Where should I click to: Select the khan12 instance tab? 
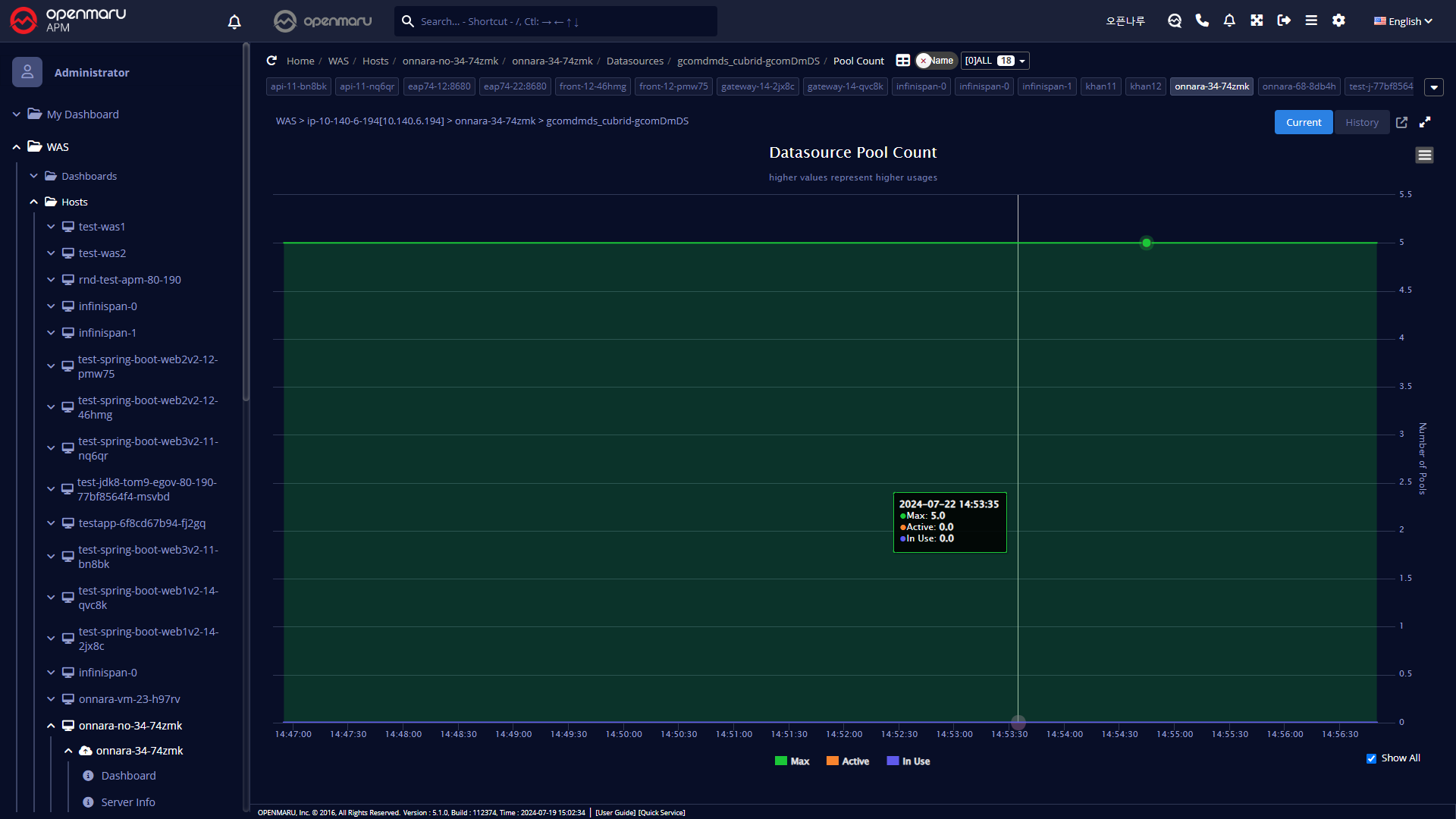coord(1145,86)
